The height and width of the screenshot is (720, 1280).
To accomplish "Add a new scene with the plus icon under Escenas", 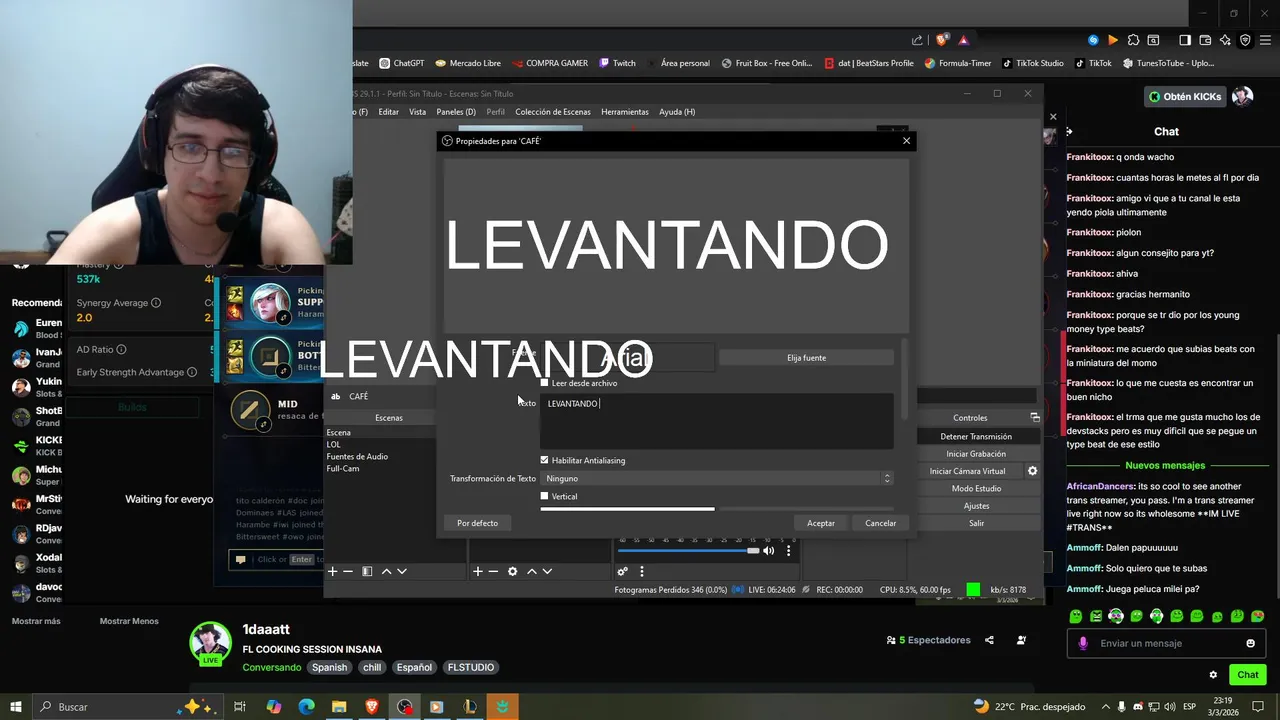I will pyautogui.click(x=333, y=571).
